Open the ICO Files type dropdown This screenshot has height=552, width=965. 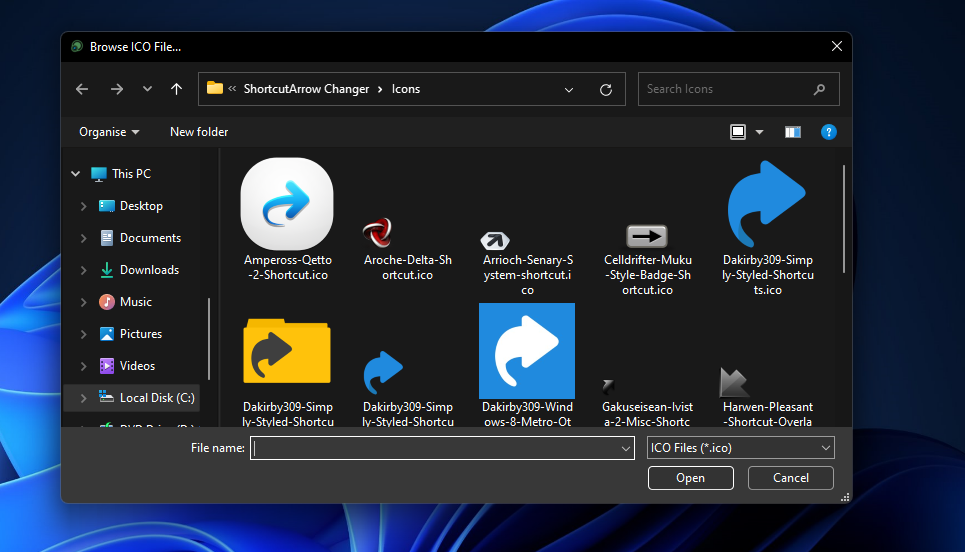pos(740,448)
